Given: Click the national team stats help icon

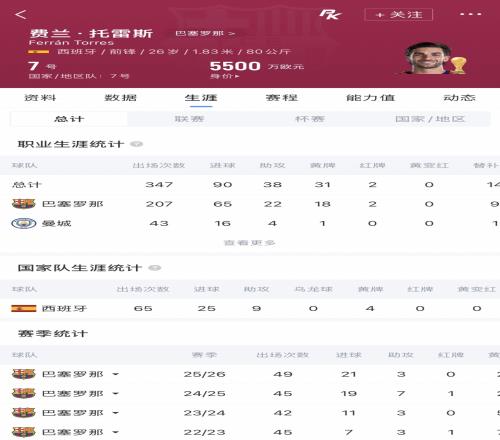Looking at the screenshot, I should coord(154,268).
